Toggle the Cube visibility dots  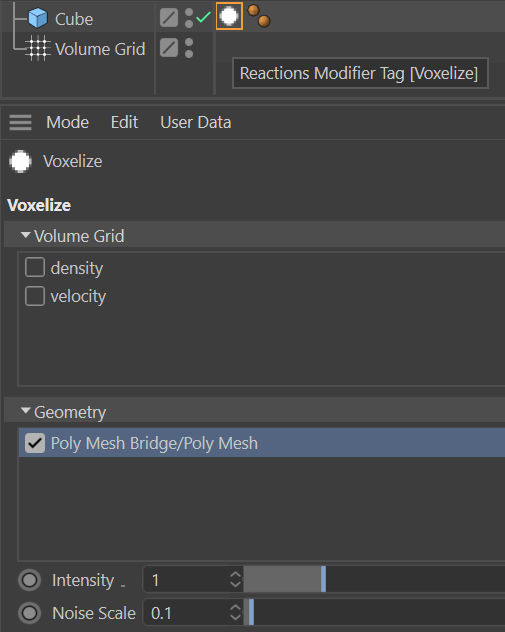coord(189,18)
